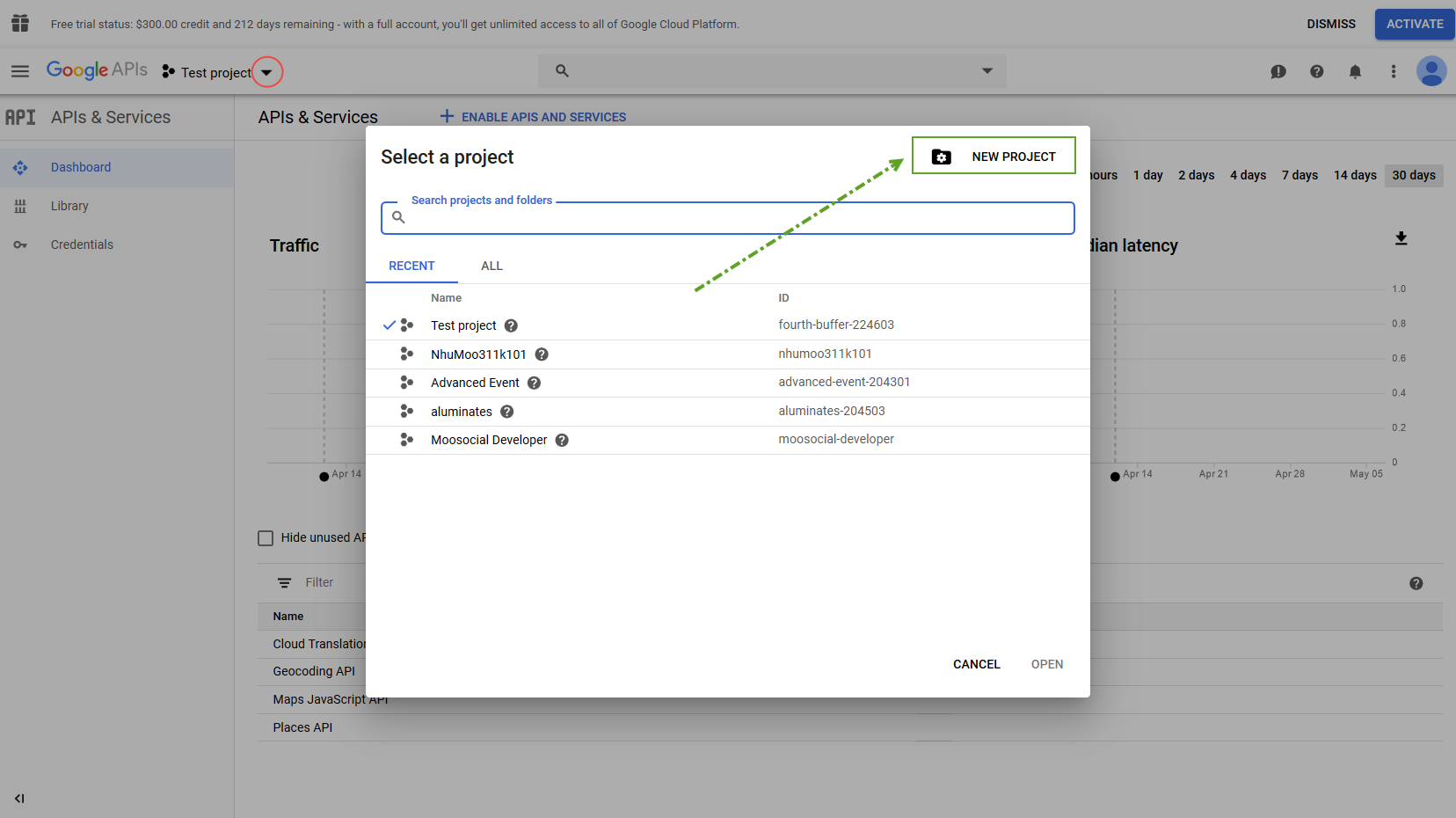The width and height of the screenshot is (1456, 818).
Task: Click the Name column header in the API table
Action: coord(288,617)
